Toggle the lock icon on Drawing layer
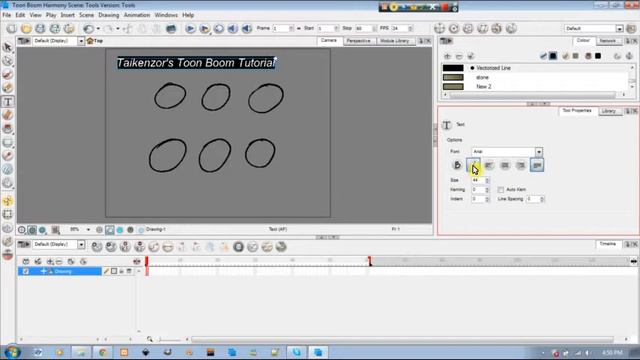The width and height of the screenshot is (640, 360). (x=121, y=271)
